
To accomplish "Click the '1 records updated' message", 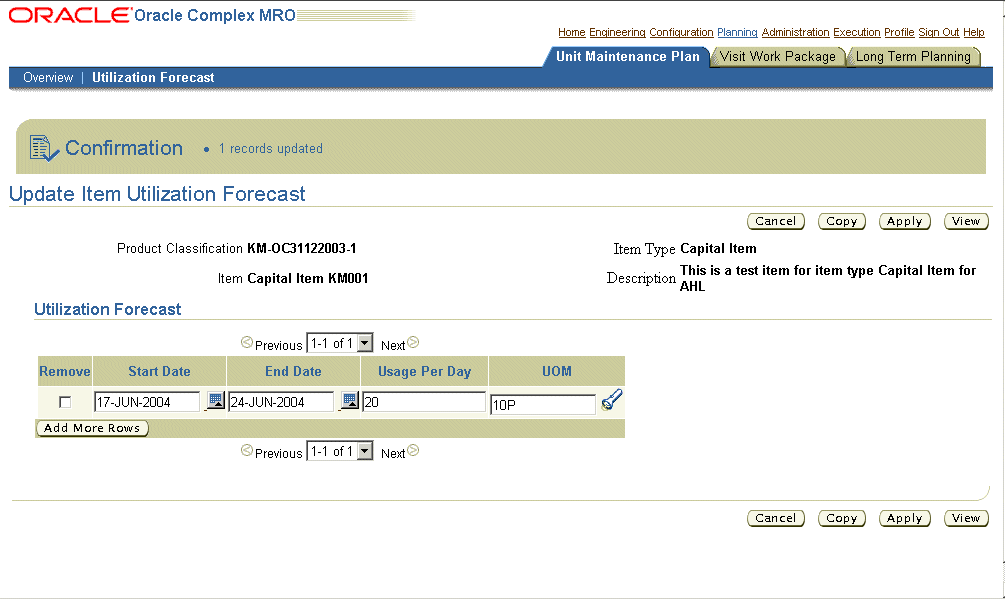I will pyautogui.click(x=270, y=149).
